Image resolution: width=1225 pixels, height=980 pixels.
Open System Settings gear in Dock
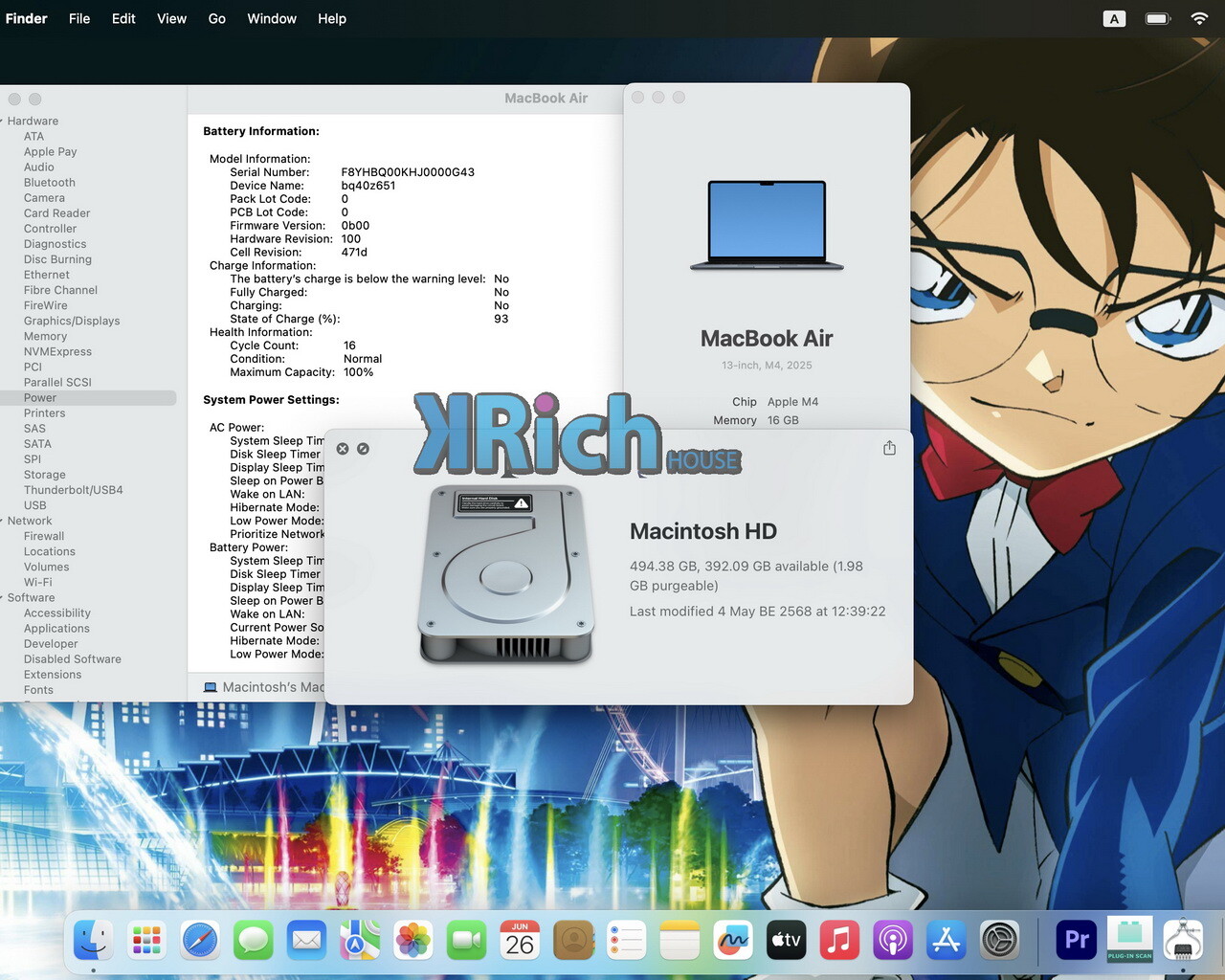point(1000,941)
